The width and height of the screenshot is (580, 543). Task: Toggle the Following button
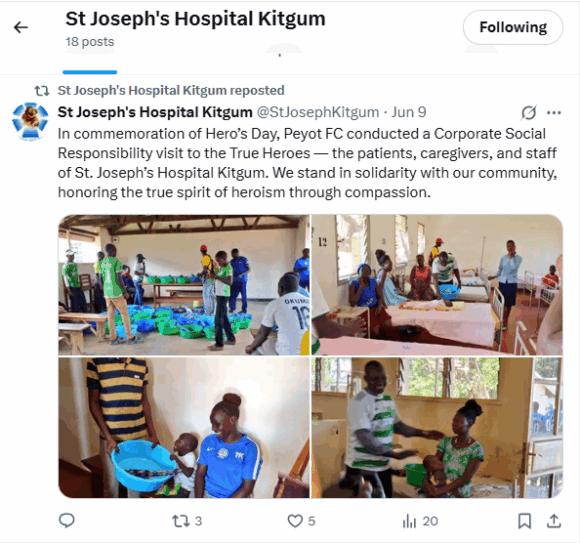pyautogui.click(x=513, y=27)
